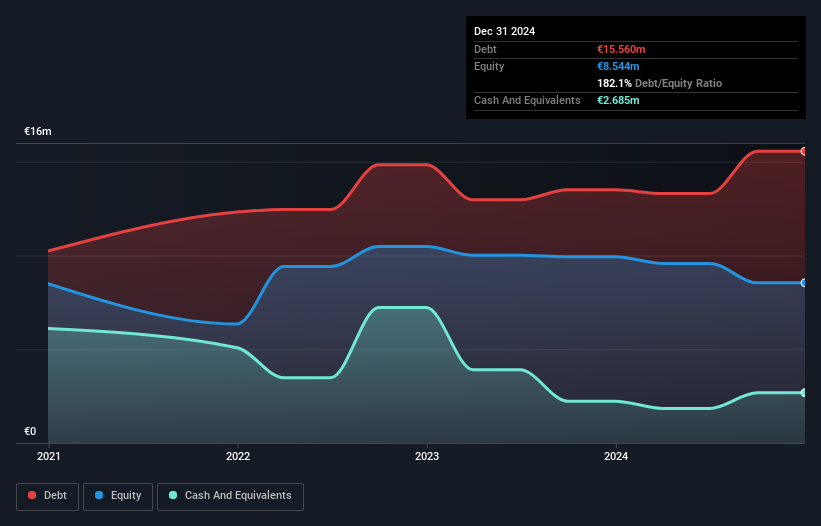
Task: Click the 2023 x-axis label
Action: click(427, 456)
